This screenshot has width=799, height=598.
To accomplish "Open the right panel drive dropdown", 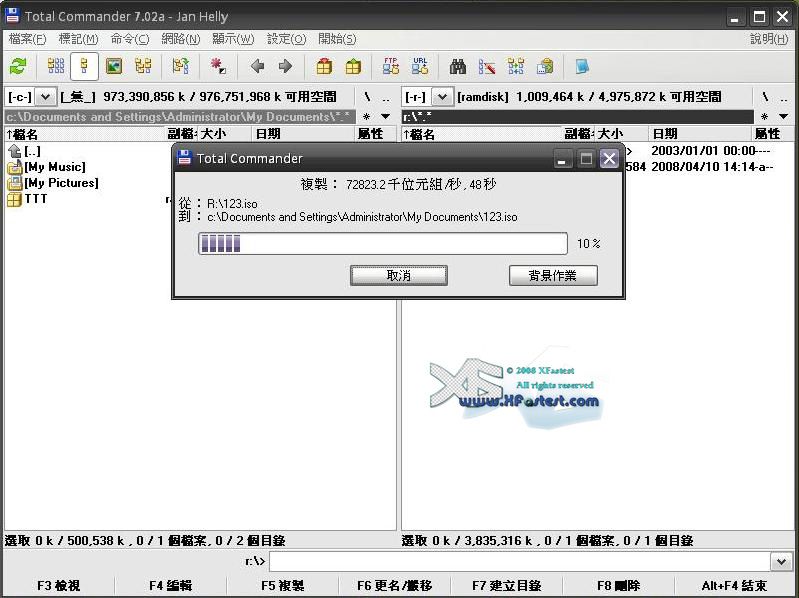I will point(442,96).
